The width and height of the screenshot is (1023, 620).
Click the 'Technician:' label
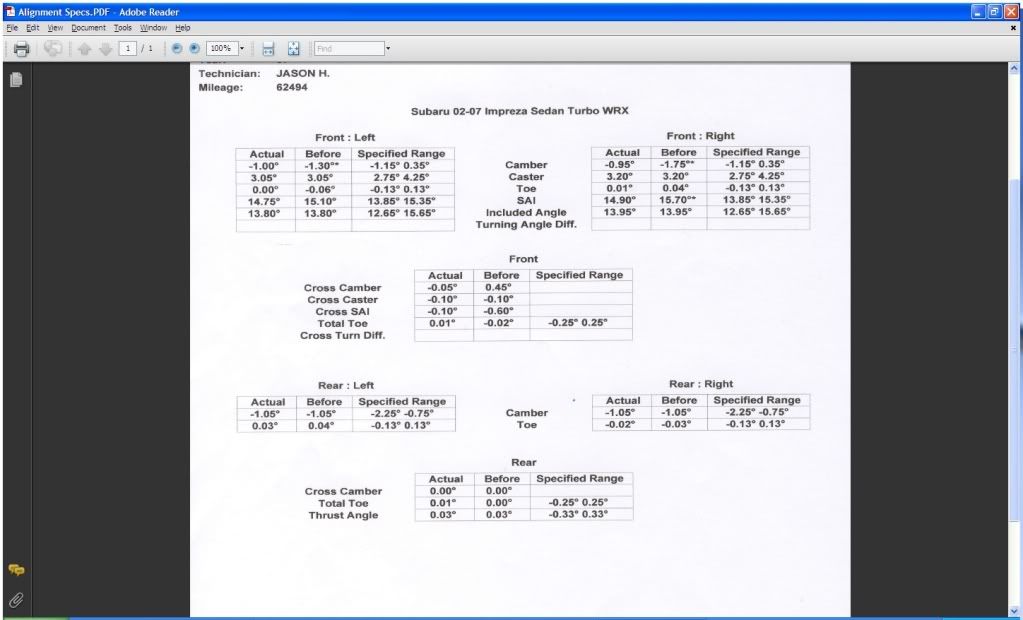click(229, 74)
